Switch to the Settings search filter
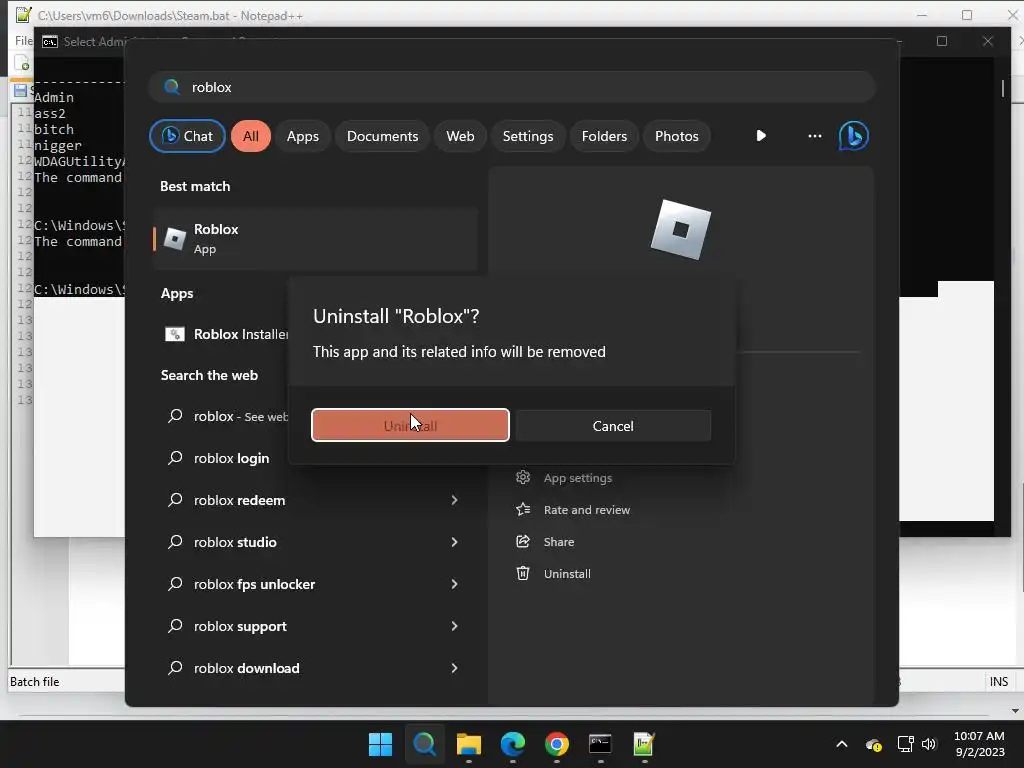The height and width of the screenshot is (768, 1024). pyautogui.click(x=528, y=136)
